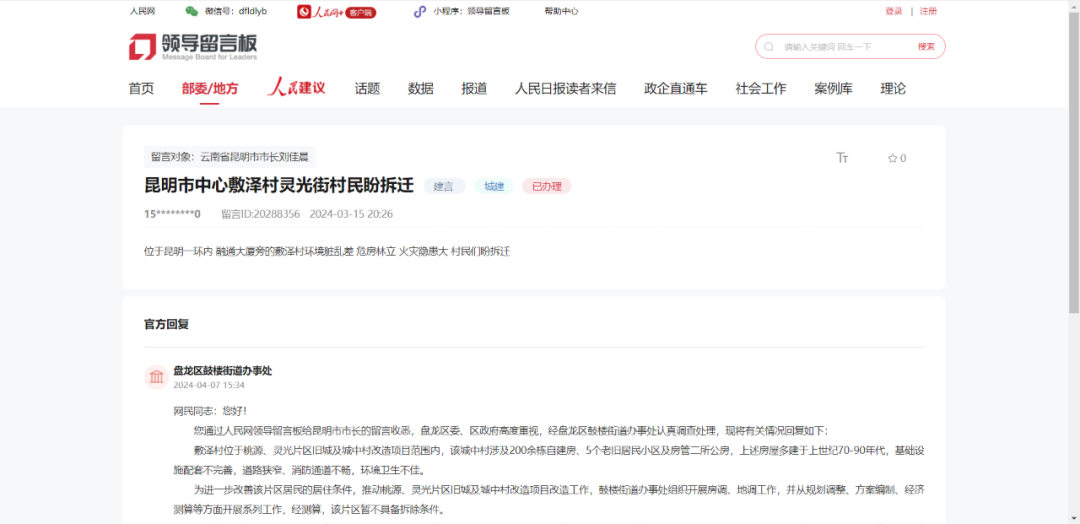Favorite the message using the star icon
This screenshot has height=524, width=1080.
coord(892,158)
